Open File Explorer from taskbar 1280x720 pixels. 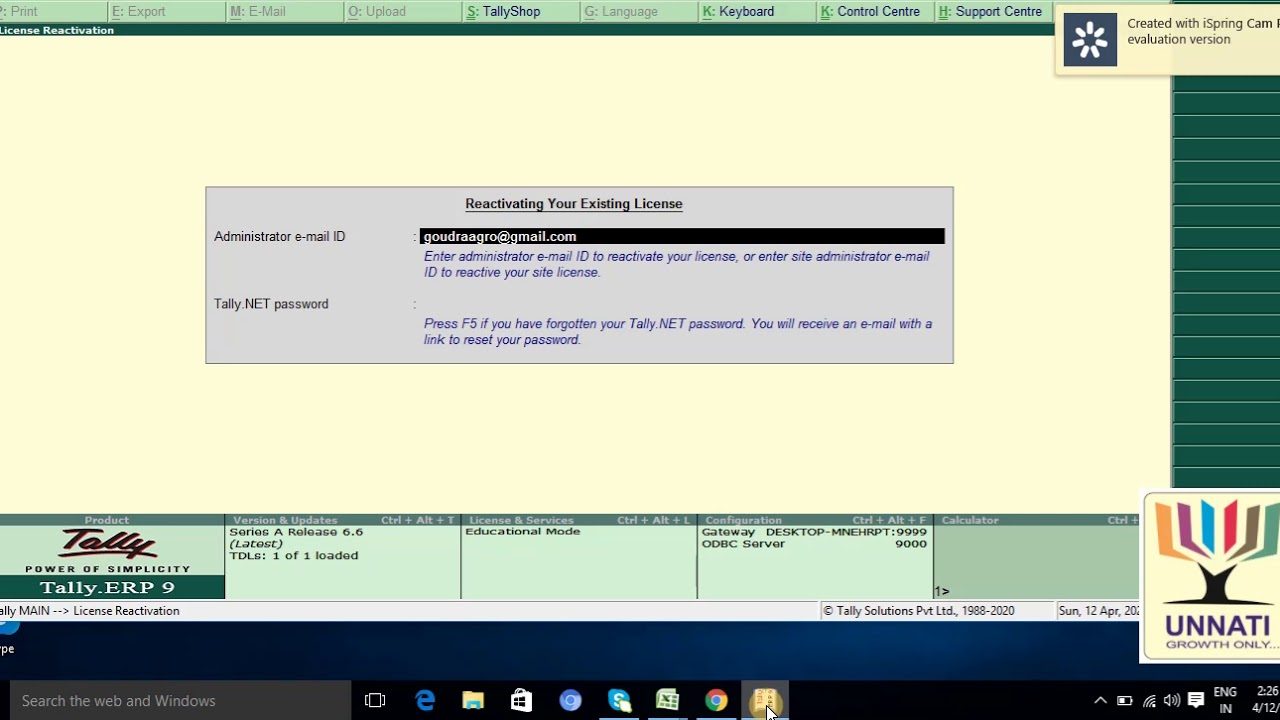[473, 701]
